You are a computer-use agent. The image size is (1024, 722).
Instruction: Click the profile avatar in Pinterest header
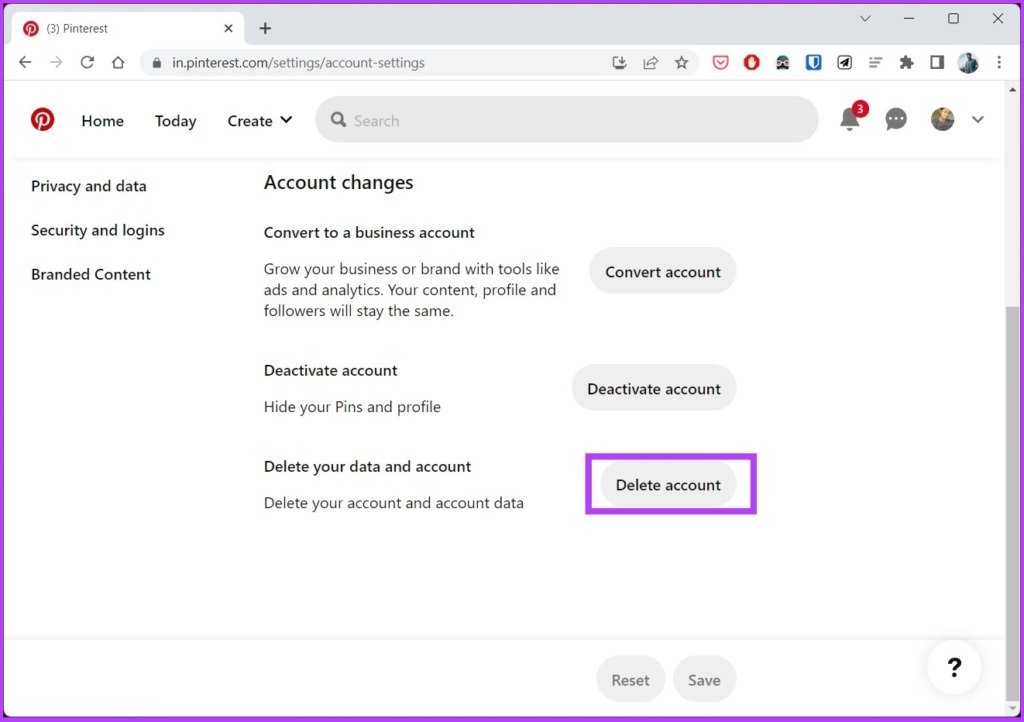point(942,119)
